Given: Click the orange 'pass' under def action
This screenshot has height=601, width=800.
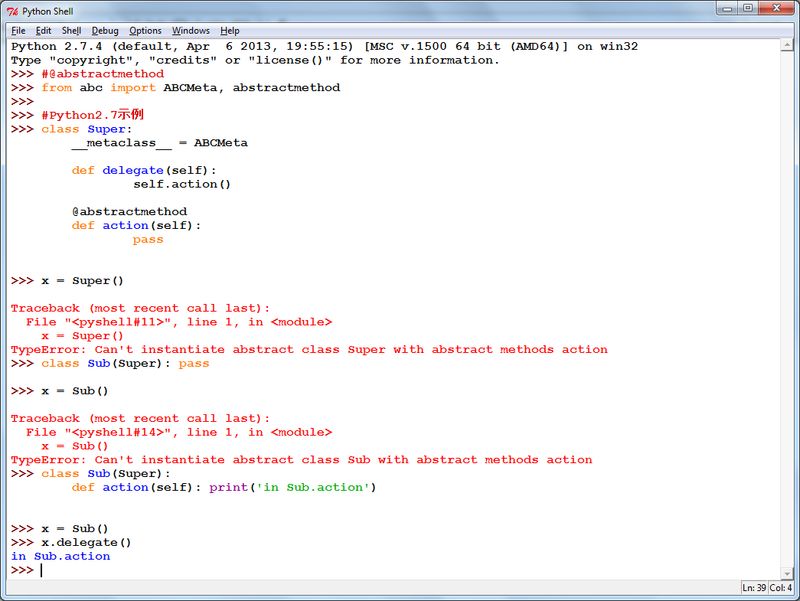Looking at the screenshot, I should (x=148, y=239).
